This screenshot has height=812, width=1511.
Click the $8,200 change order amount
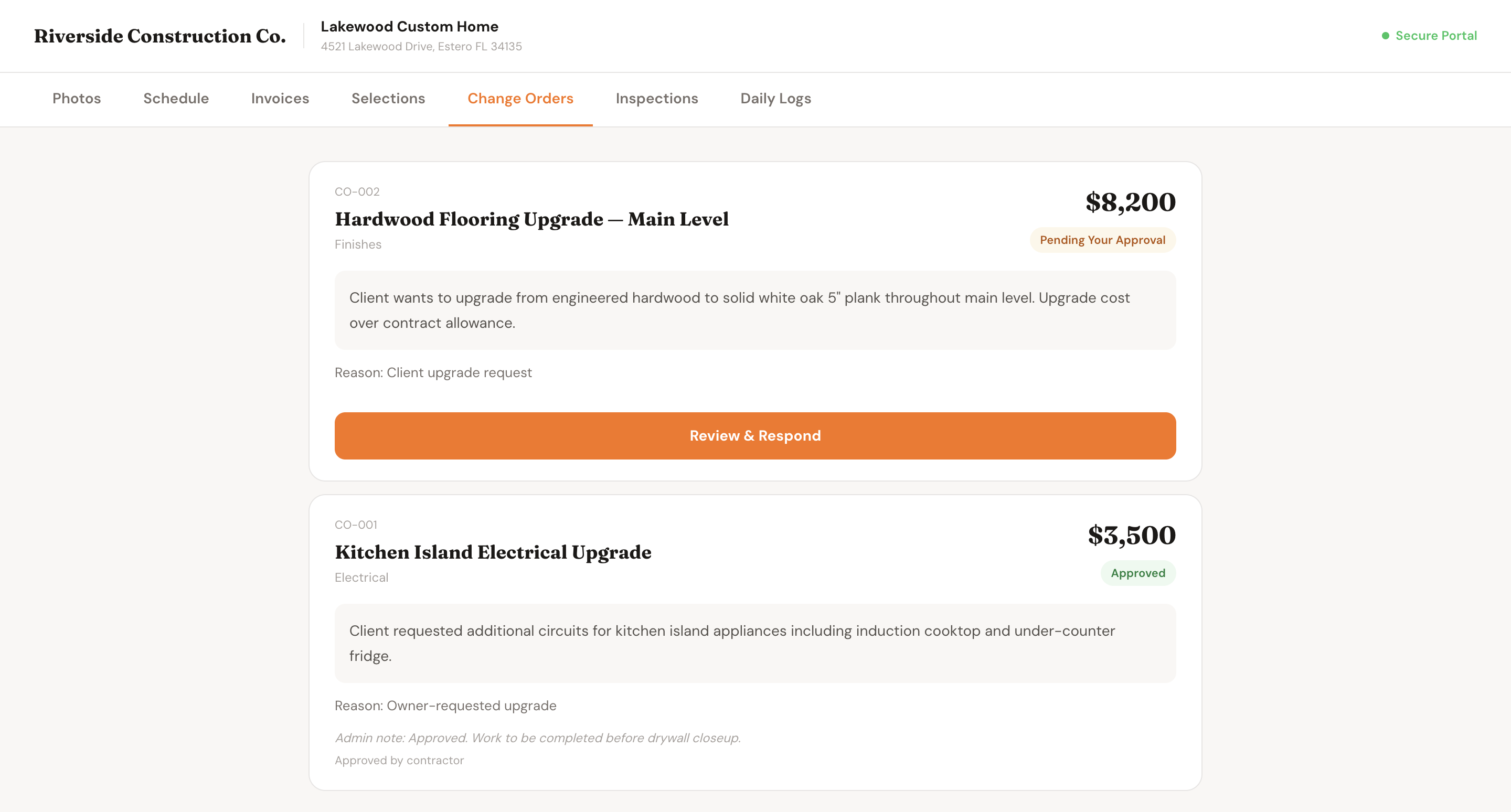coord(1130,202)
